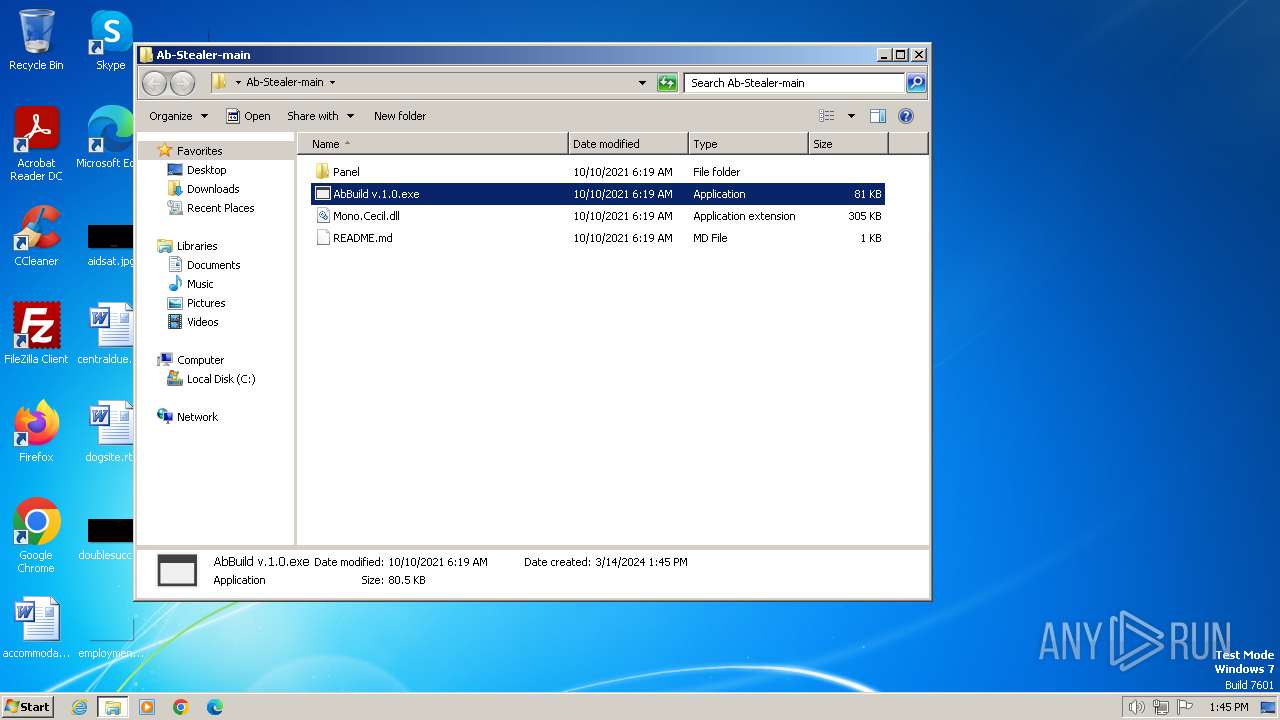The width and height of the screenshot is (1280, 720).
Task: Click the network tray icon
Action: [x=1161, y=707]
